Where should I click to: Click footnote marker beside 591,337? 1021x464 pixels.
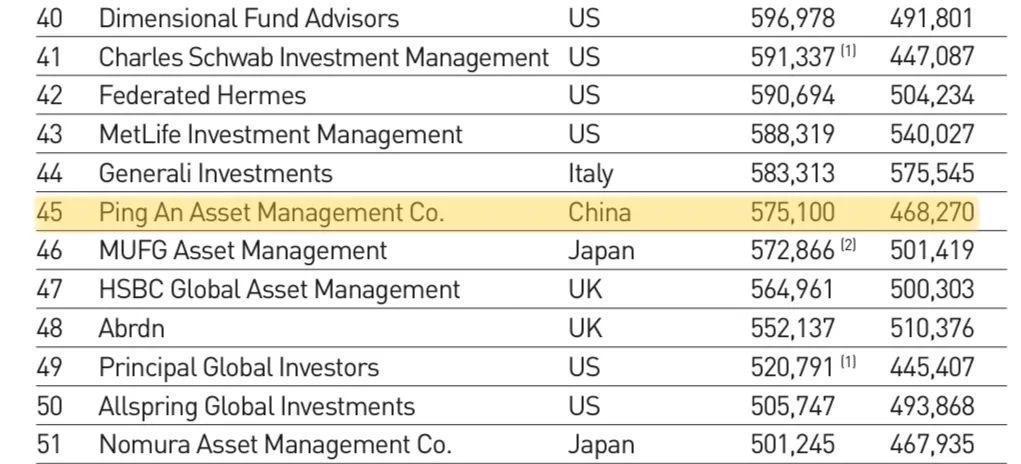point(848,51)
